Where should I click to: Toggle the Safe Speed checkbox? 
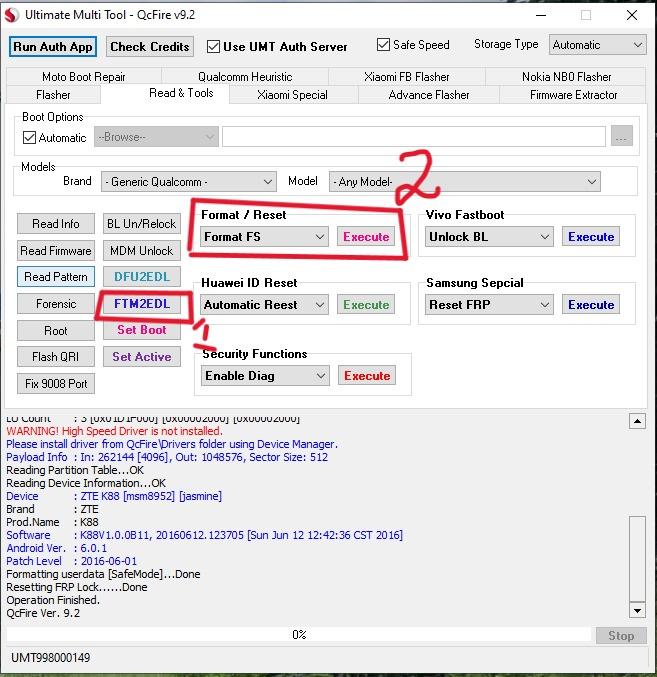pyautogui.click(x=384, y=45)
